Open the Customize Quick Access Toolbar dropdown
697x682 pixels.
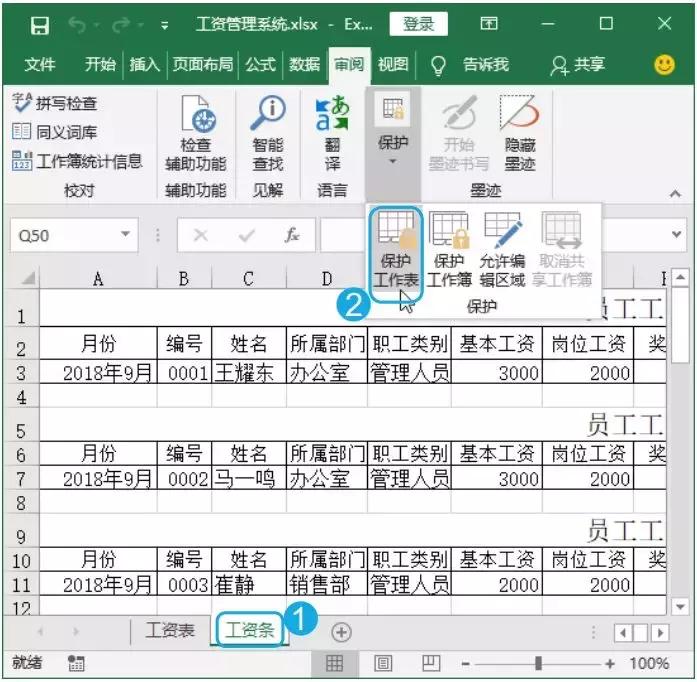coord(164,26)
